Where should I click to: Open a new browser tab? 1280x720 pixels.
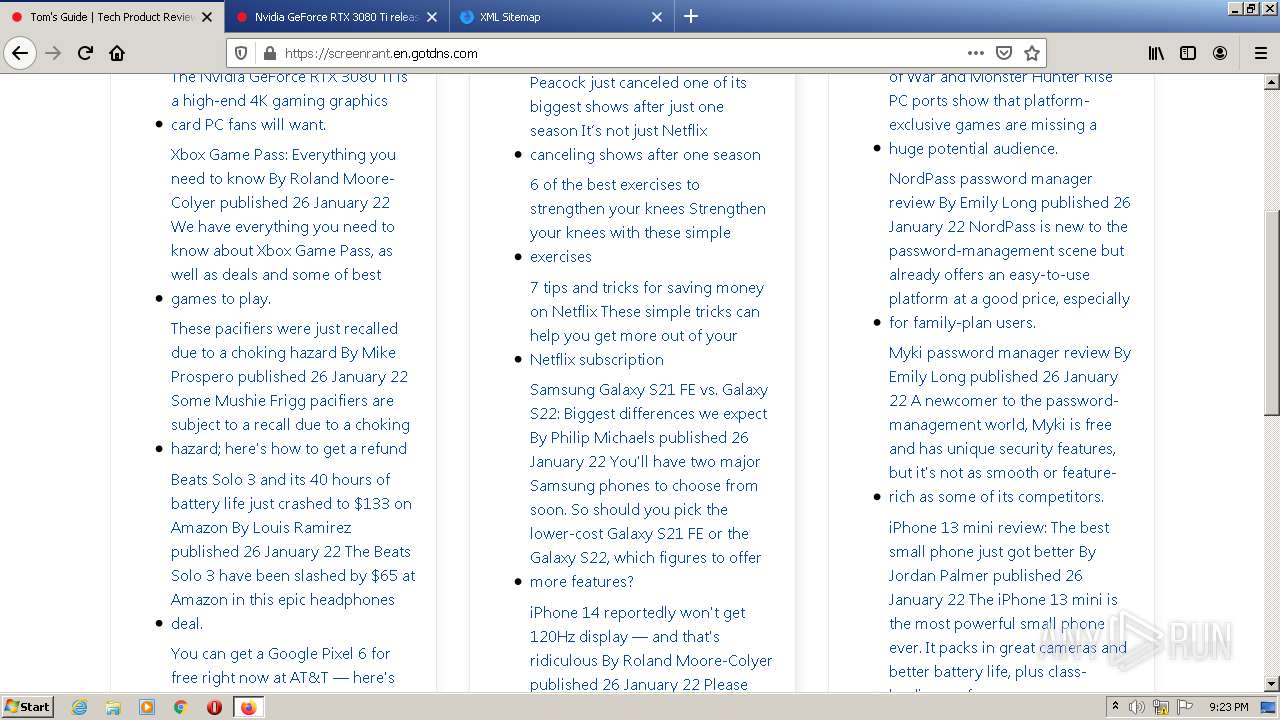691,16
